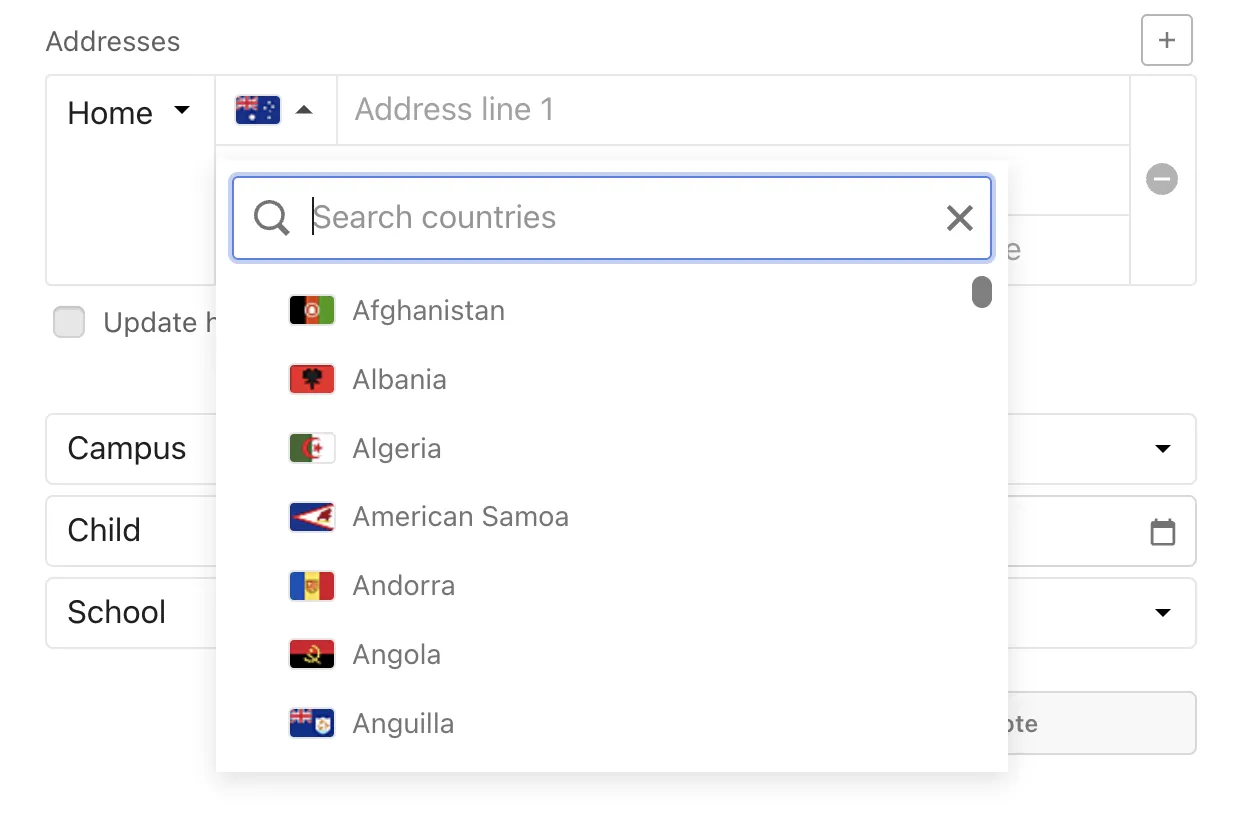Select the Algeria flag icon
Screen dimensions: 1250x824
(x=311, y=448)
